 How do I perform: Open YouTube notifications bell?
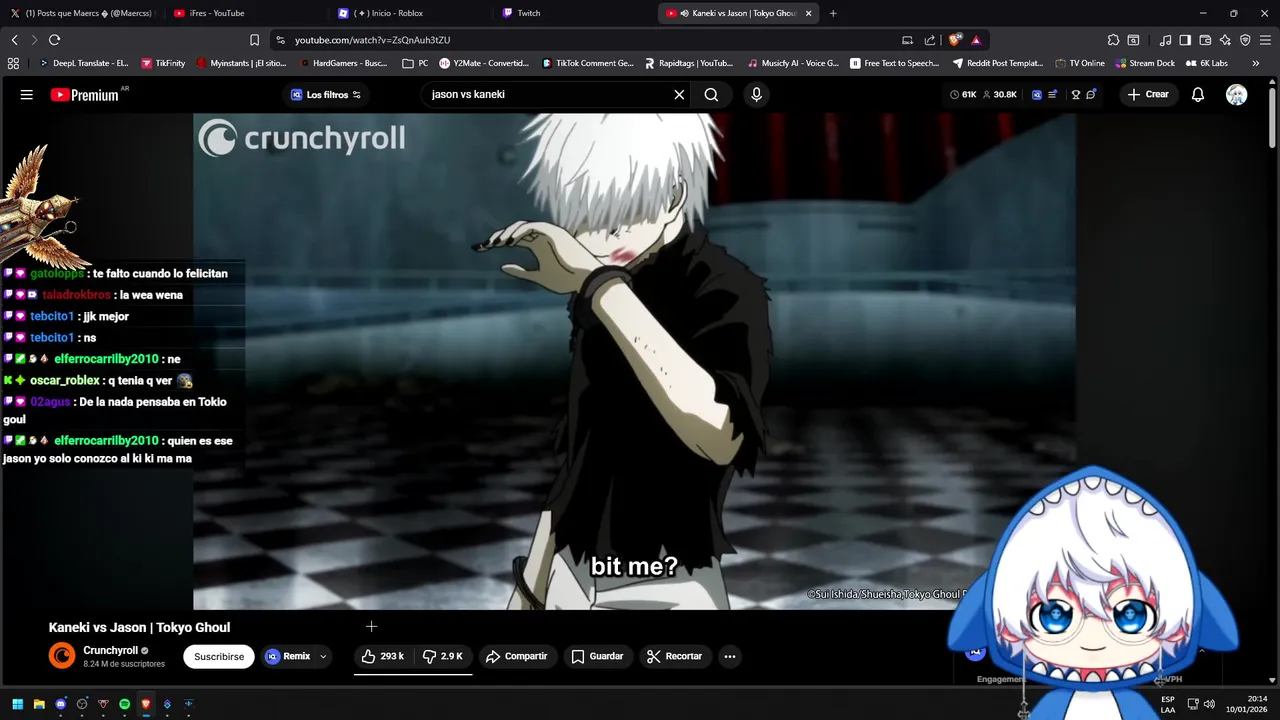1198,95
